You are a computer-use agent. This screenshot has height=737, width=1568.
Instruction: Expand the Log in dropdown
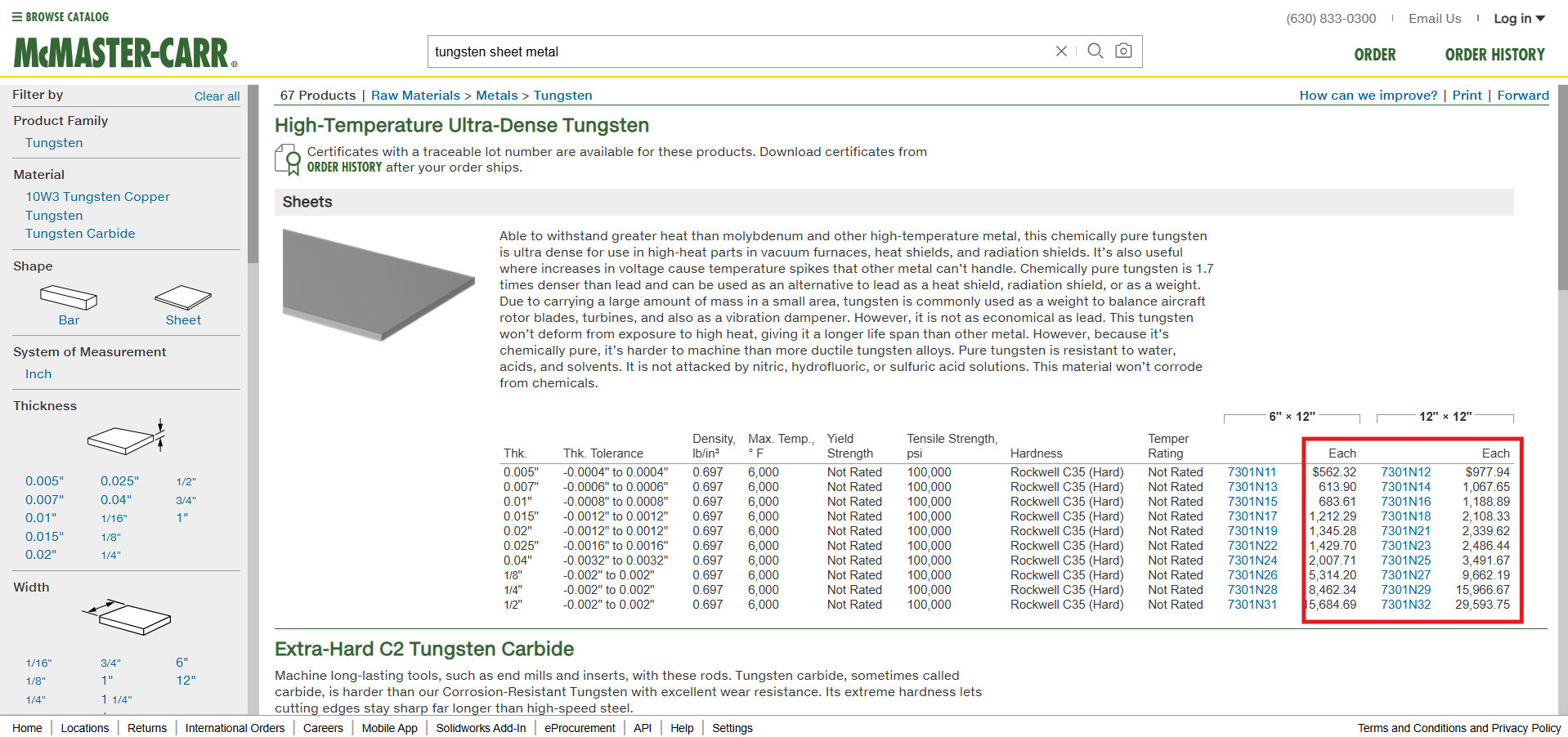click(1520, 19)
